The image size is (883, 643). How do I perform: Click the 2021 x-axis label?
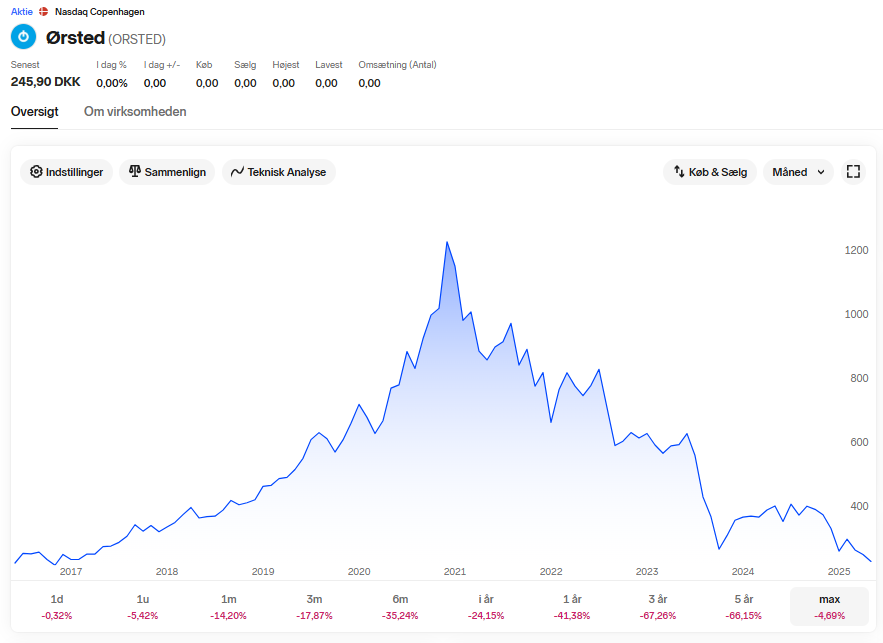coord(455,571)
